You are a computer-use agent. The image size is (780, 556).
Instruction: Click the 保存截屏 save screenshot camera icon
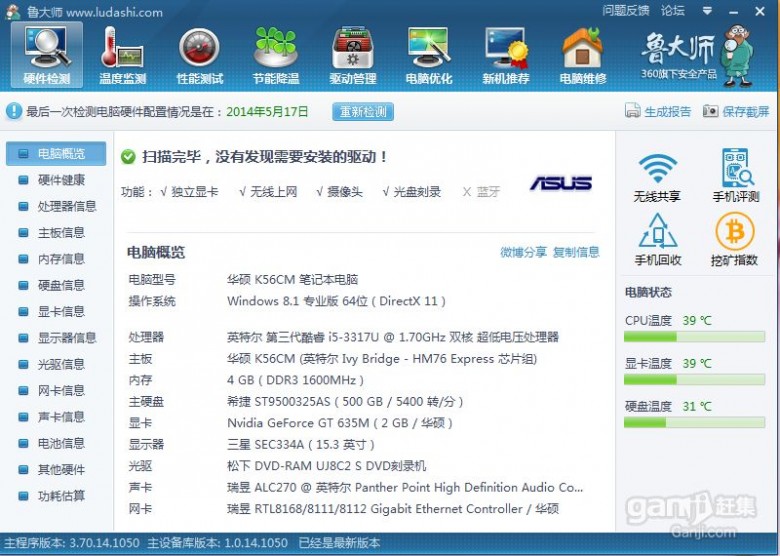710,110
